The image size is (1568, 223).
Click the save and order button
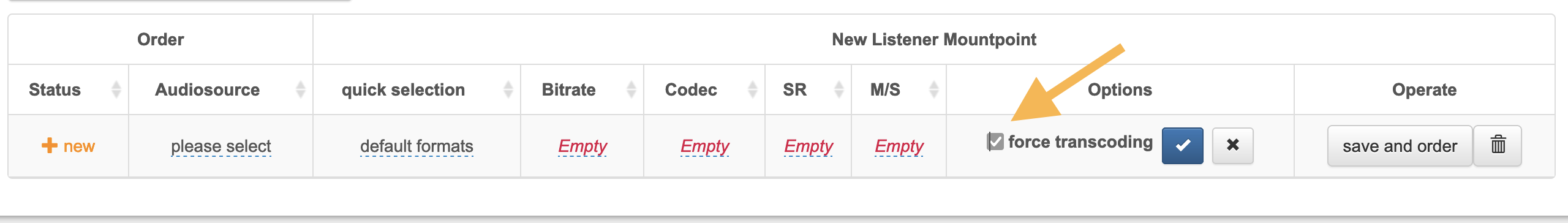1400,146
